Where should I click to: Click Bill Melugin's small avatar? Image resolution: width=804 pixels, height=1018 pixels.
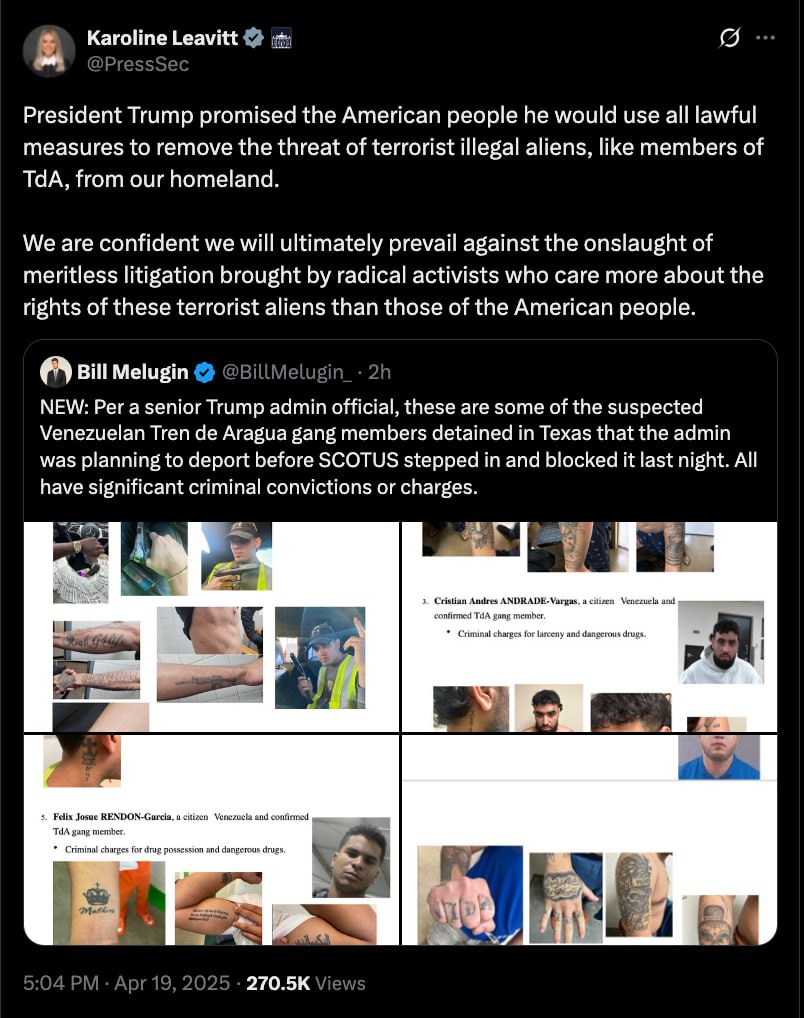56,372
